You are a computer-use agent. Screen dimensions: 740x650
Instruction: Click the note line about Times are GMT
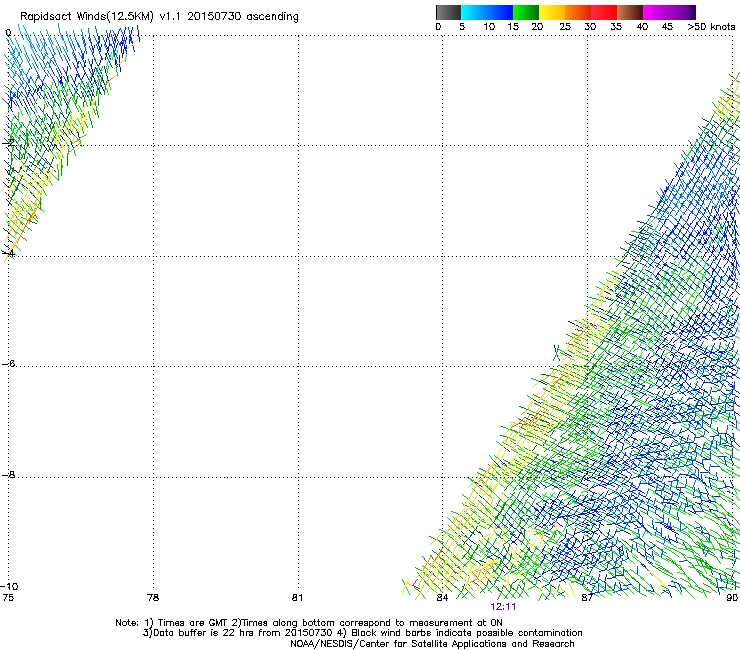pyautogui.click(x=309, y=623)
